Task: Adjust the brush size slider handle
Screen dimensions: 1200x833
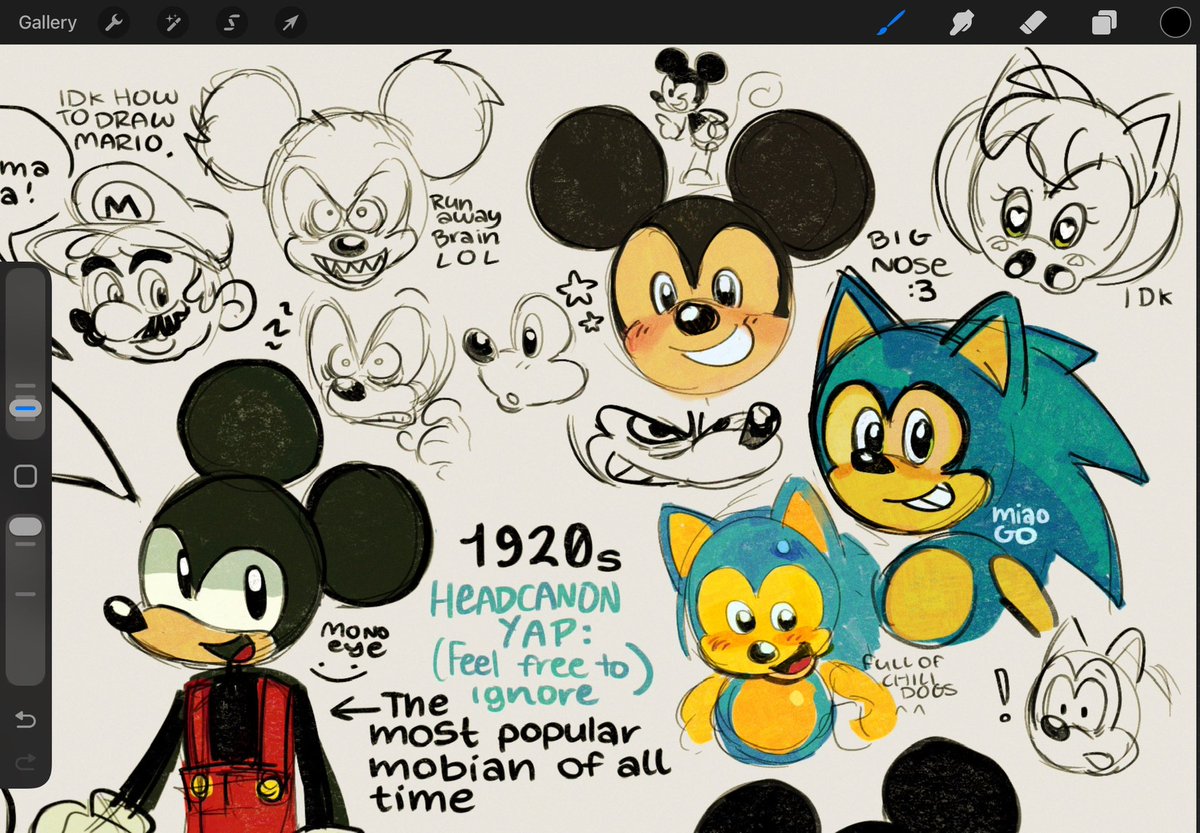Action: tap(26, 408)
